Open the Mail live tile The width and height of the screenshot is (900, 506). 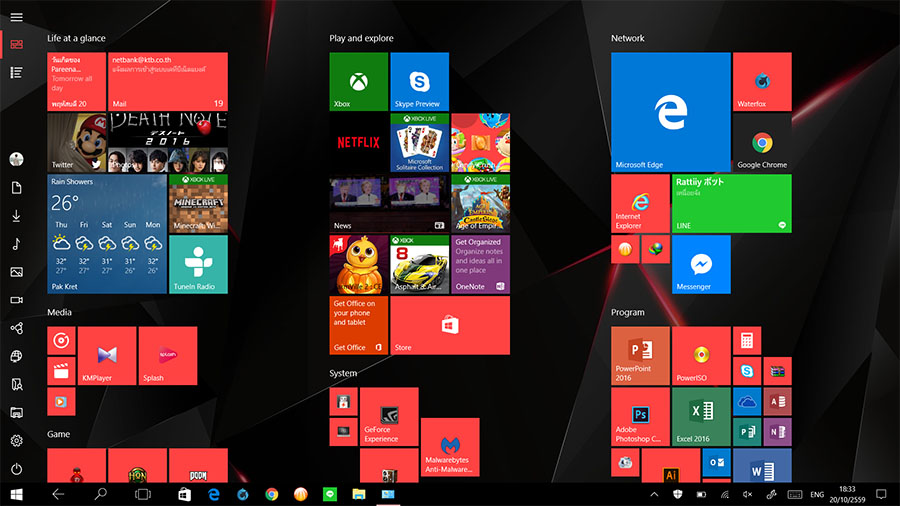(168, 81)
